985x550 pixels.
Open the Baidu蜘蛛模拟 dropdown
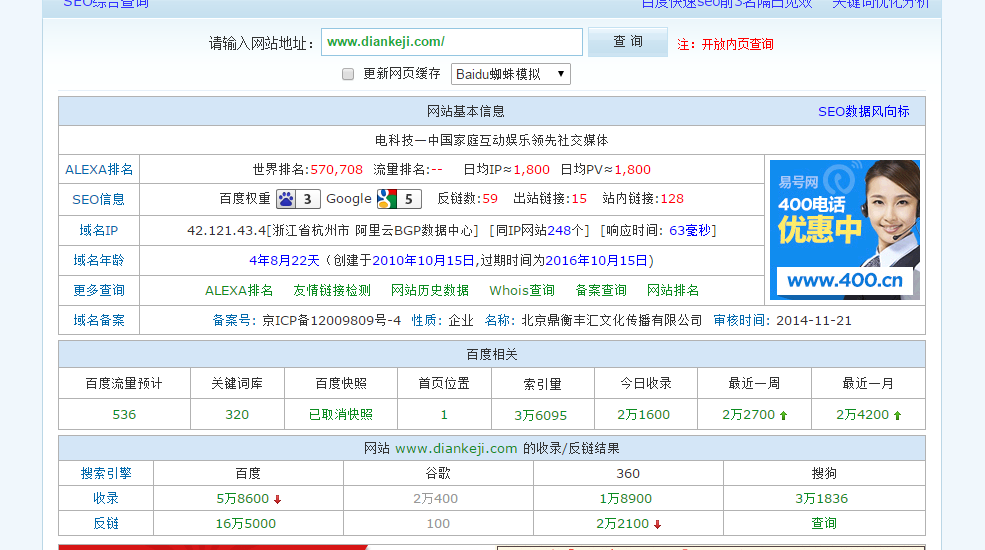[x=511, y=74]
